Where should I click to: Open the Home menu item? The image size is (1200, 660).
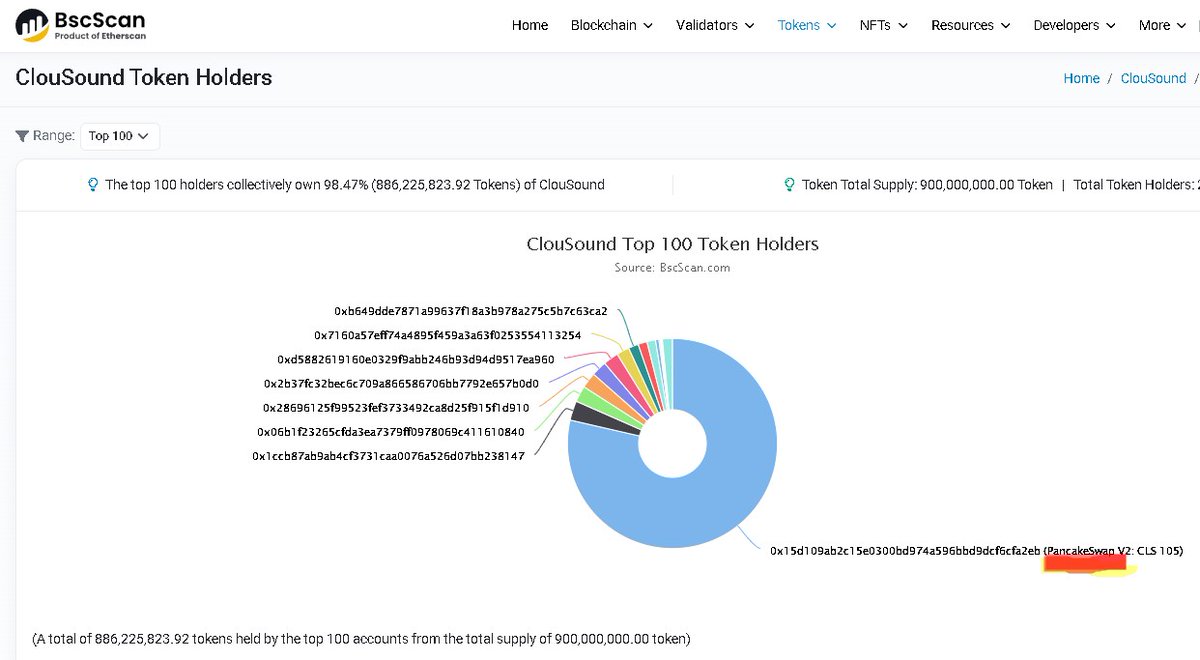530,25
